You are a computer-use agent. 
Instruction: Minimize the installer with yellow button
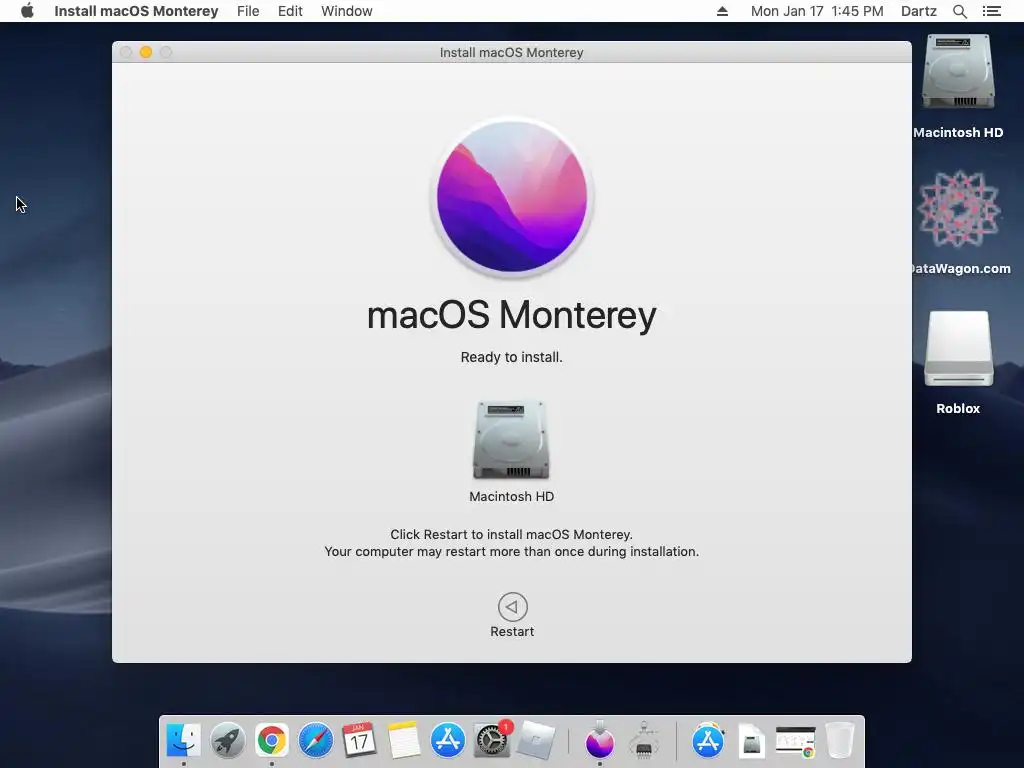146,52
